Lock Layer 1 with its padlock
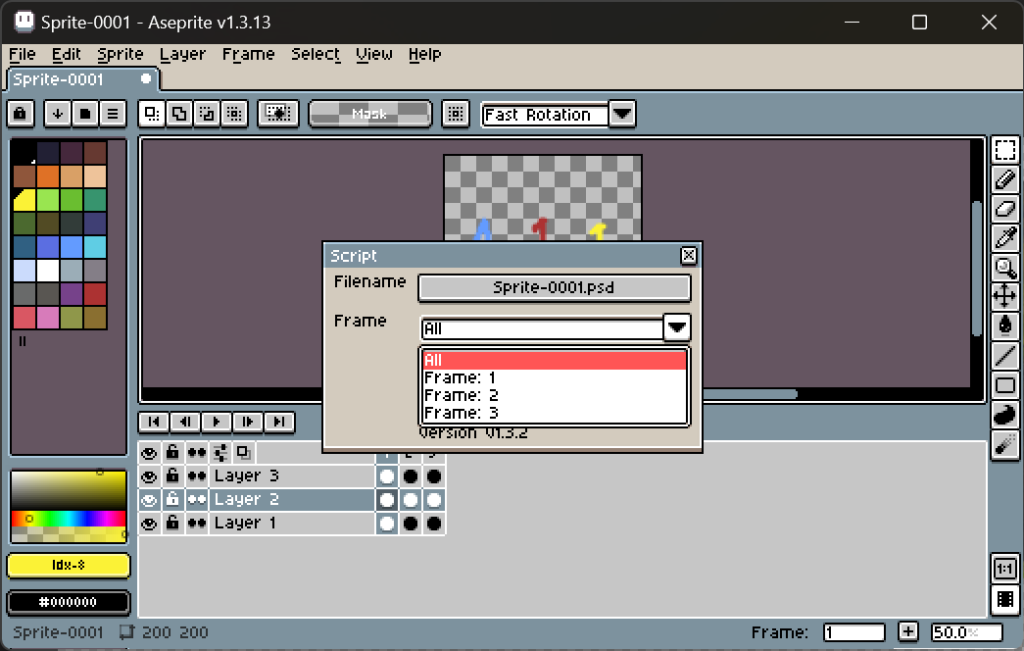Image resolution: width=1024 pixels, height=651 pixels. [x=172, y=523]
